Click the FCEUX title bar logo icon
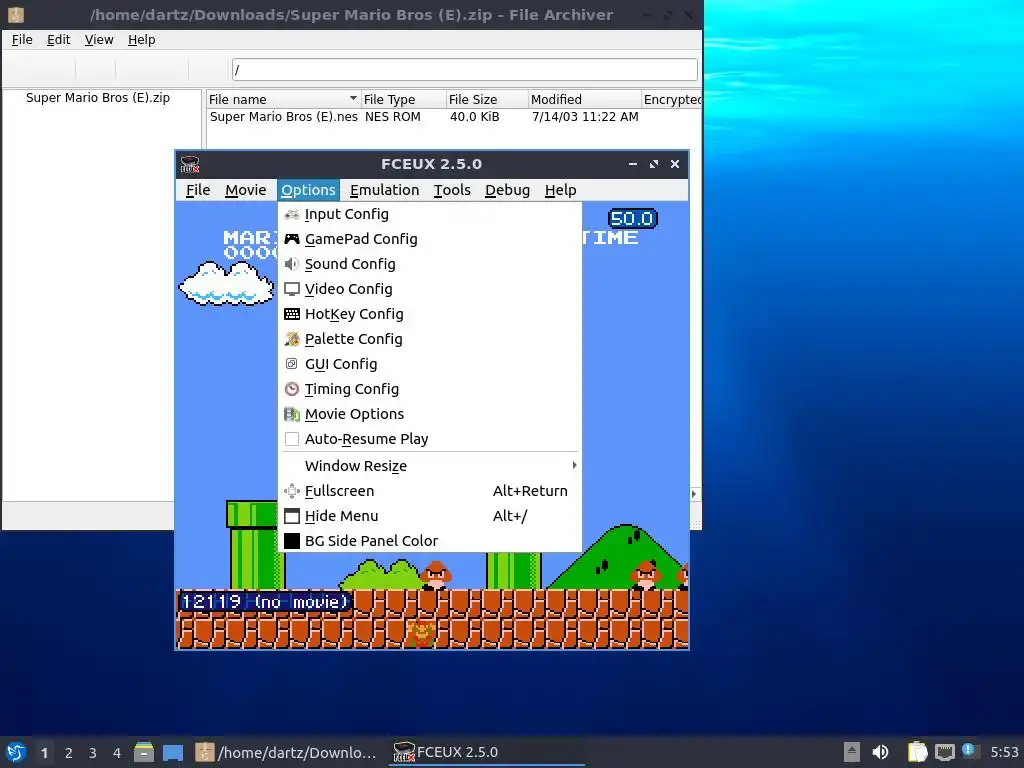1024x768 pixels. tap(189, 164)
